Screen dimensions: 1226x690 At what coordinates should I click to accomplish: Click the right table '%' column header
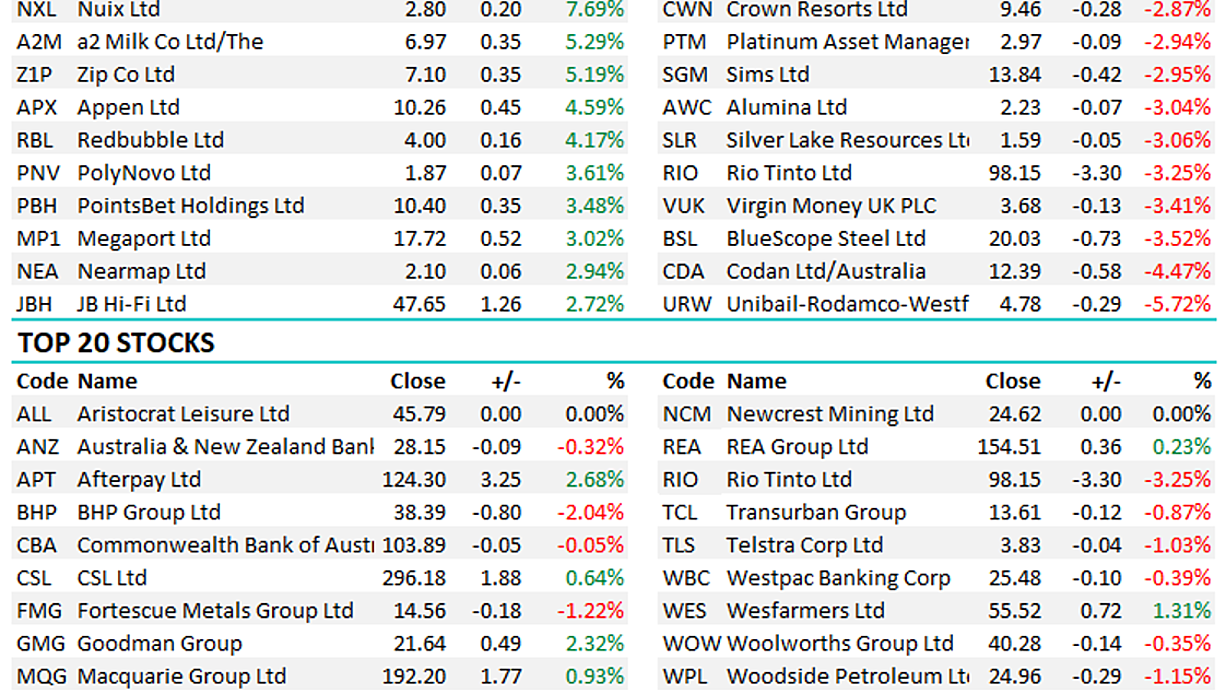pos(1202,381)
